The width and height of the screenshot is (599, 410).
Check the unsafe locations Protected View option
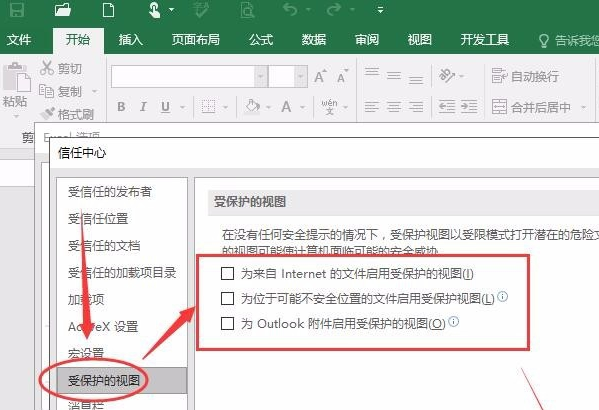[227, 298]
